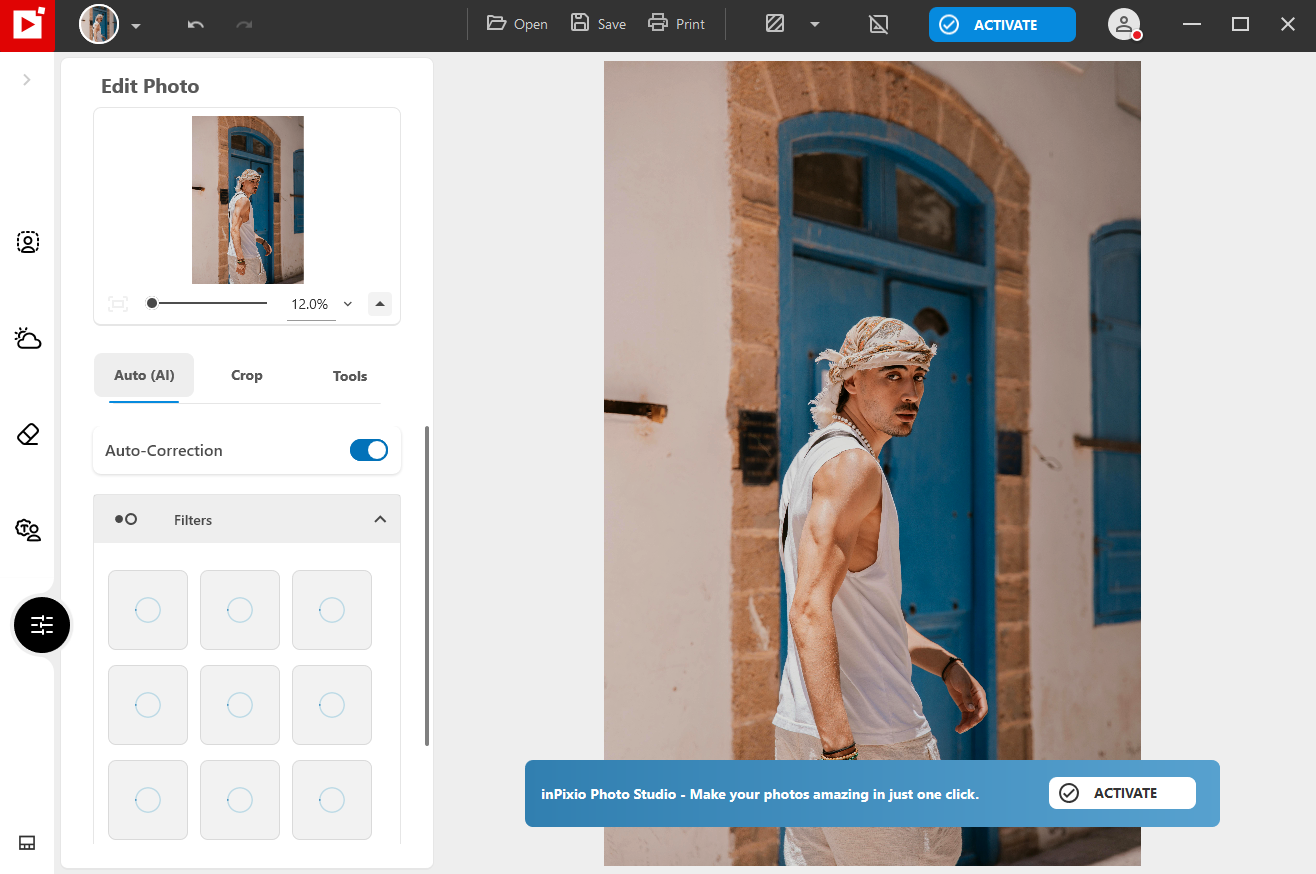Collapse the Filters section
1316x874 pixels.
click(380, 518)
